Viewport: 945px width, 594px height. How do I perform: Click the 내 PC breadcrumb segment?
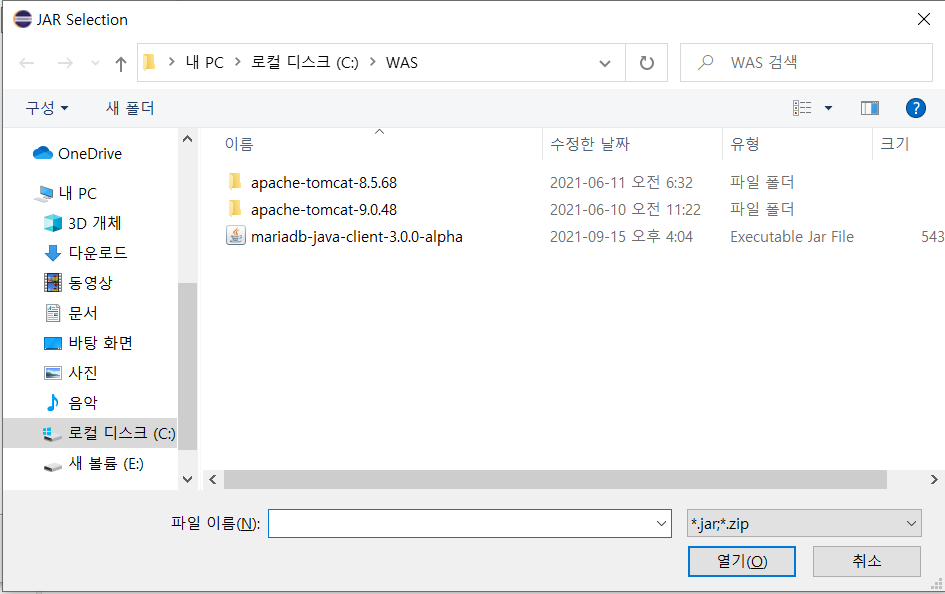click(x=204, y=63)
